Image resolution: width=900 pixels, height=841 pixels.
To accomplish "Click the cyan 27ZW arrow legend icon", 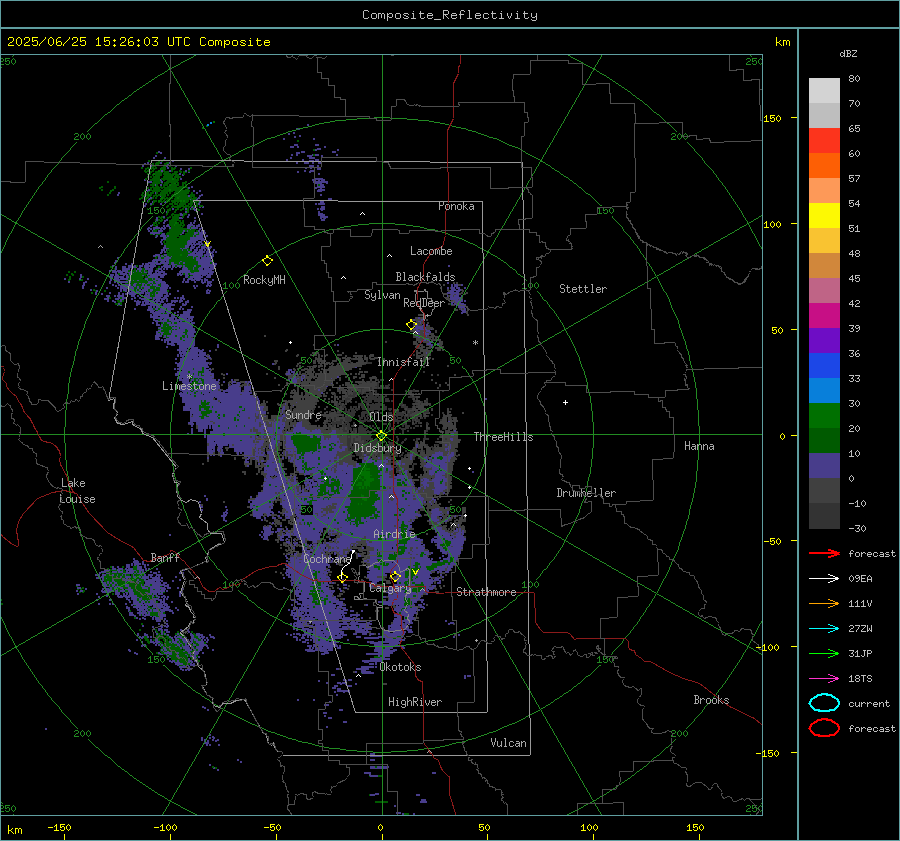I will (824, 629).
